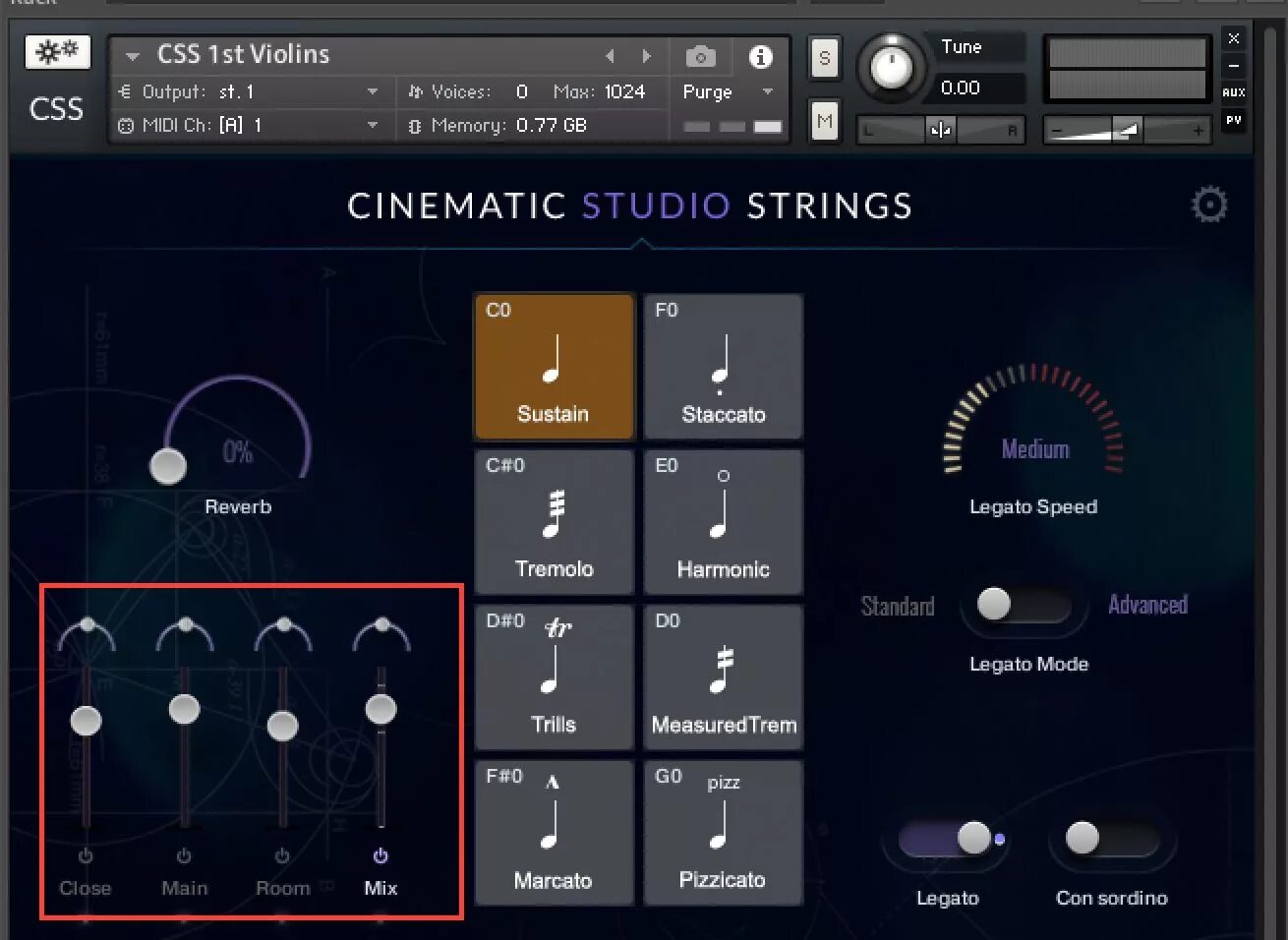The height and width of the screenshot is (940, 1288).
Task: Toggle the Room mic power button
Action: point(282,856)
